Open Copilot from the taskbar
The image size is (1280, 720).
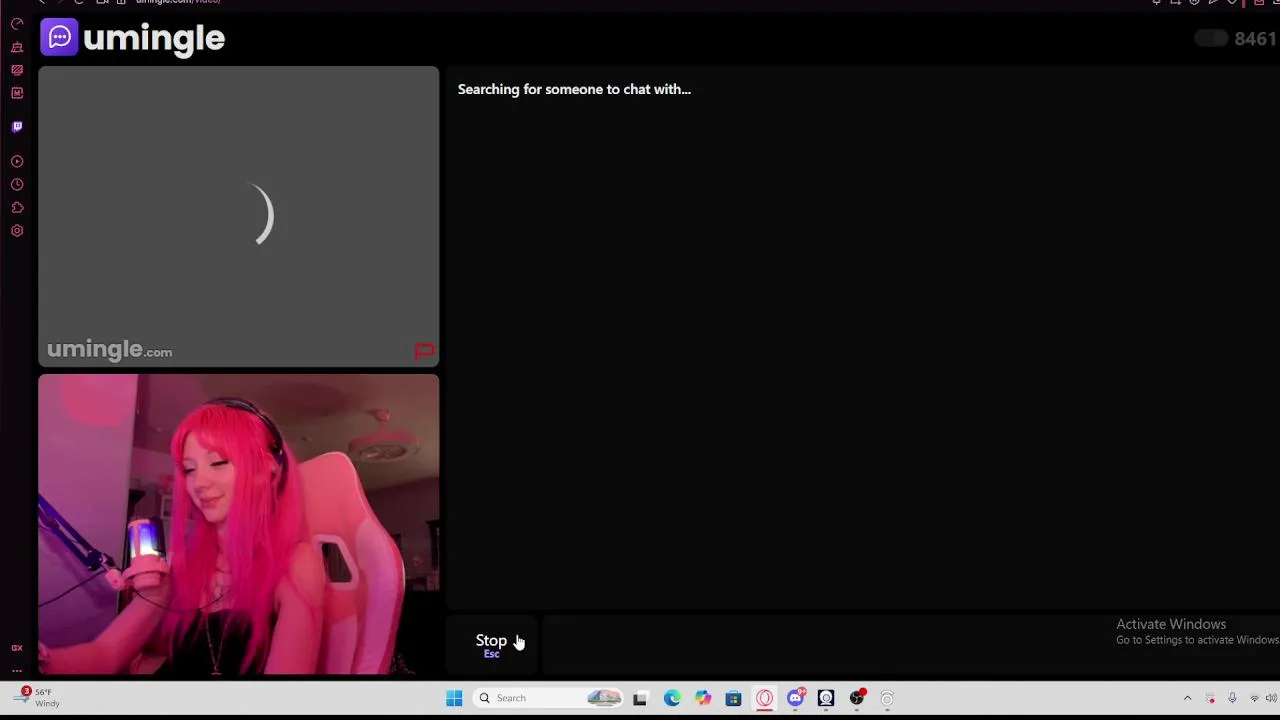(x=703, y=698)
